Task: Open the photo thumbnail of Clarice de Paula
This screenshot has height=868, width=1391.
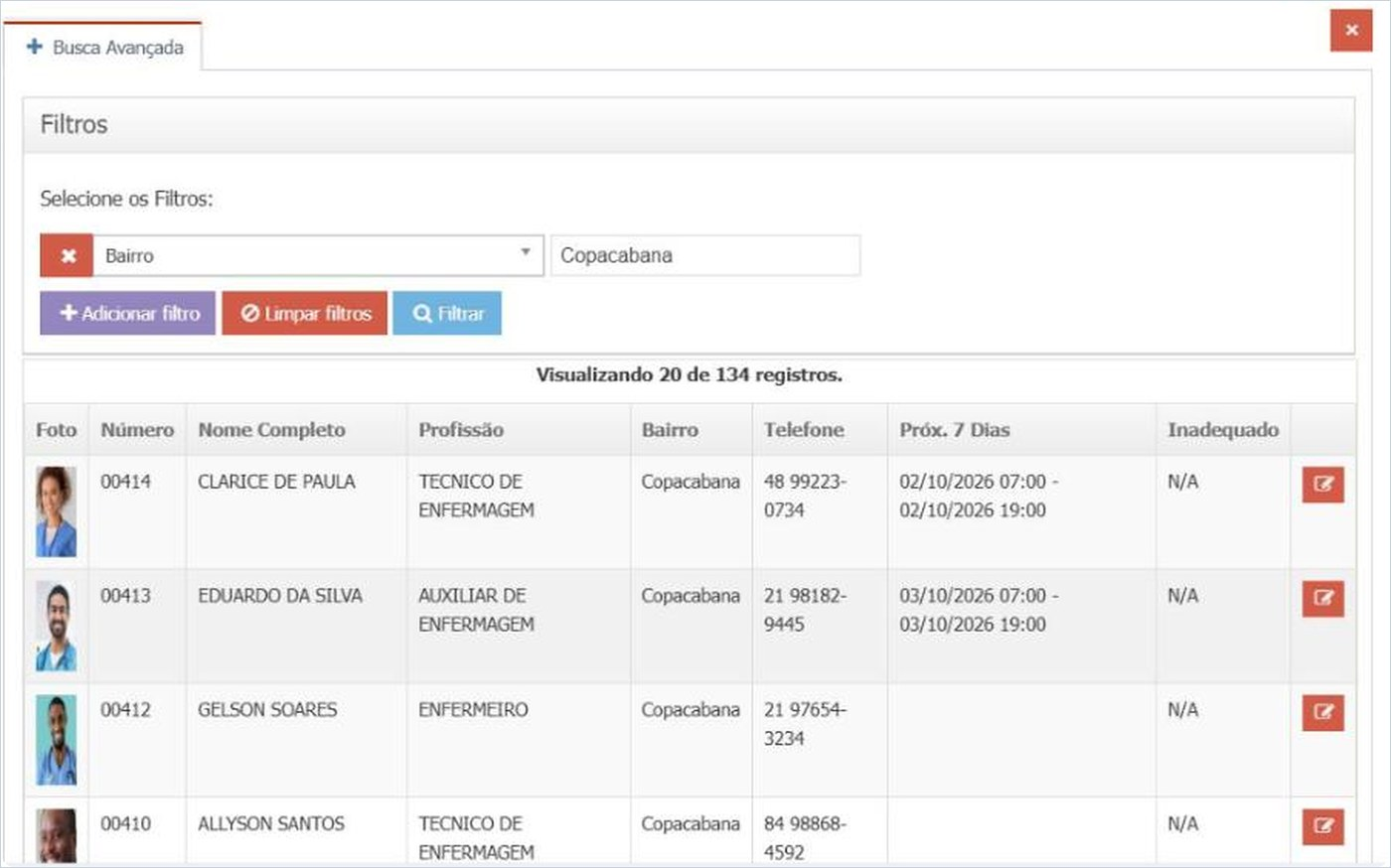Action: pos(57,511)
